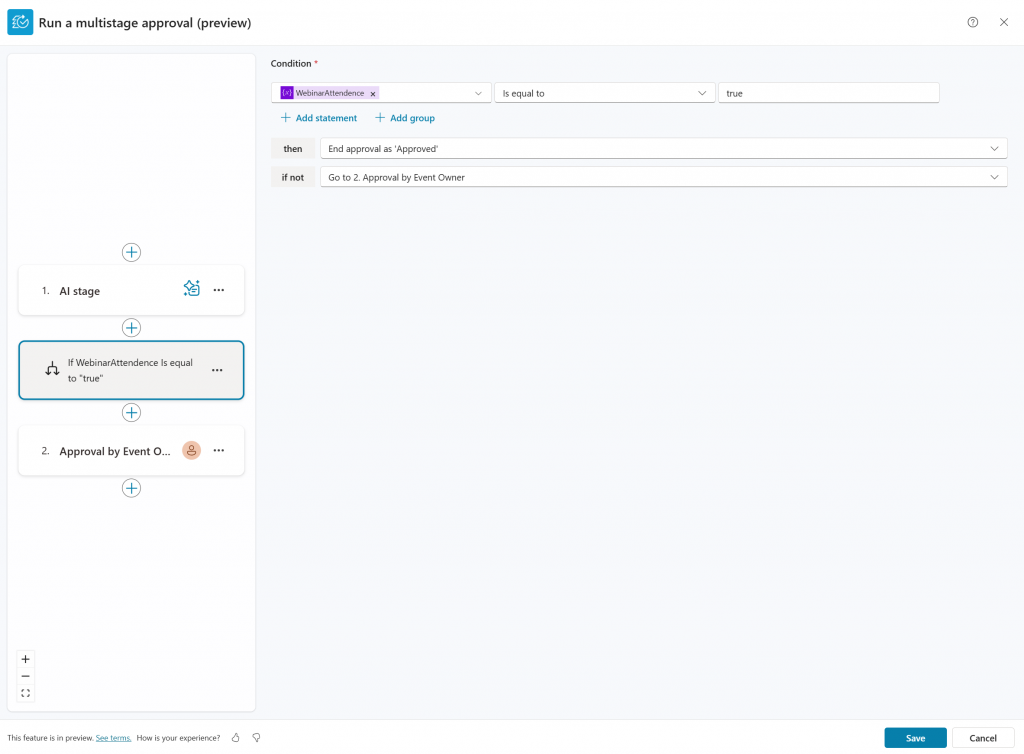This screenshot has height=754, width=1024.
Task: Click the thumbs down feedback icon
Action: tap(256, 738)
